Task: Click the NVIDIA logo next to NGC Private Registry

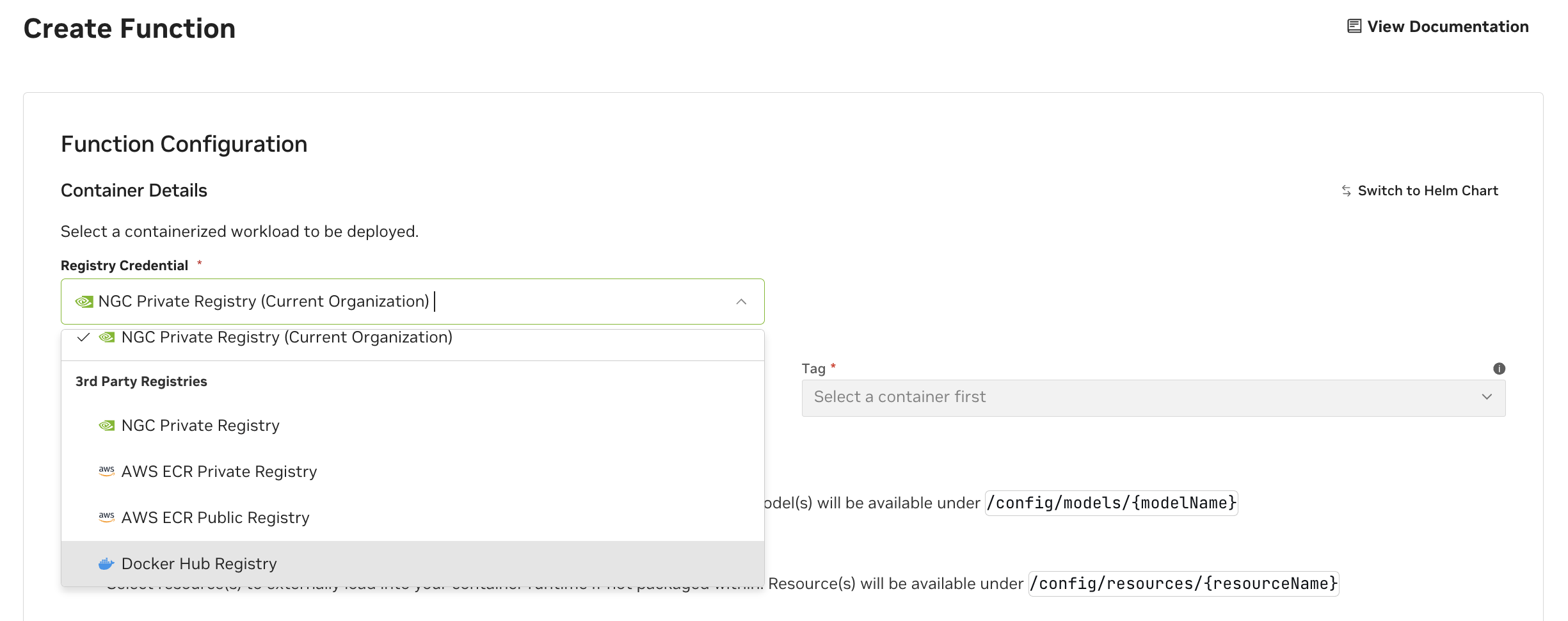Action: pos(106,425)
